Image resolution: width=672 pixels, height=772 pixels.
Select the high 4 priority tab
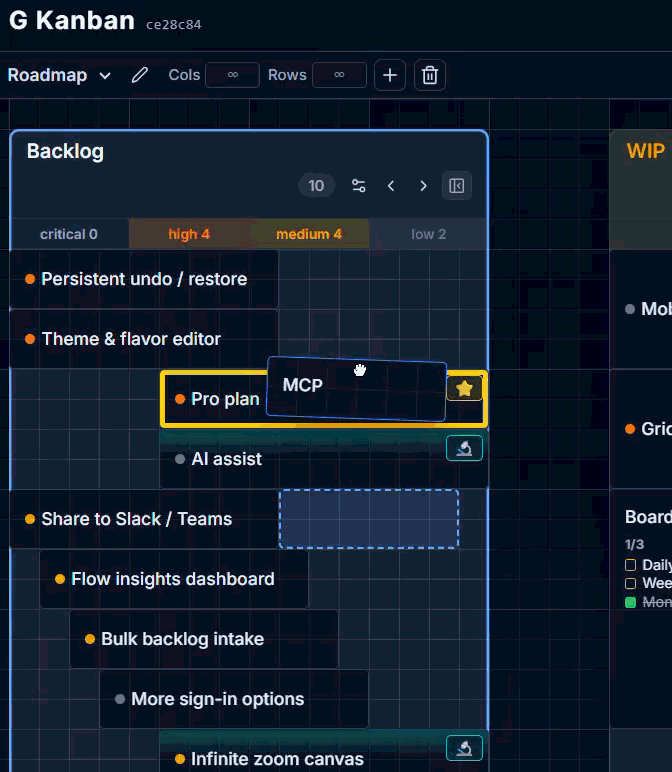pos(189,234)
